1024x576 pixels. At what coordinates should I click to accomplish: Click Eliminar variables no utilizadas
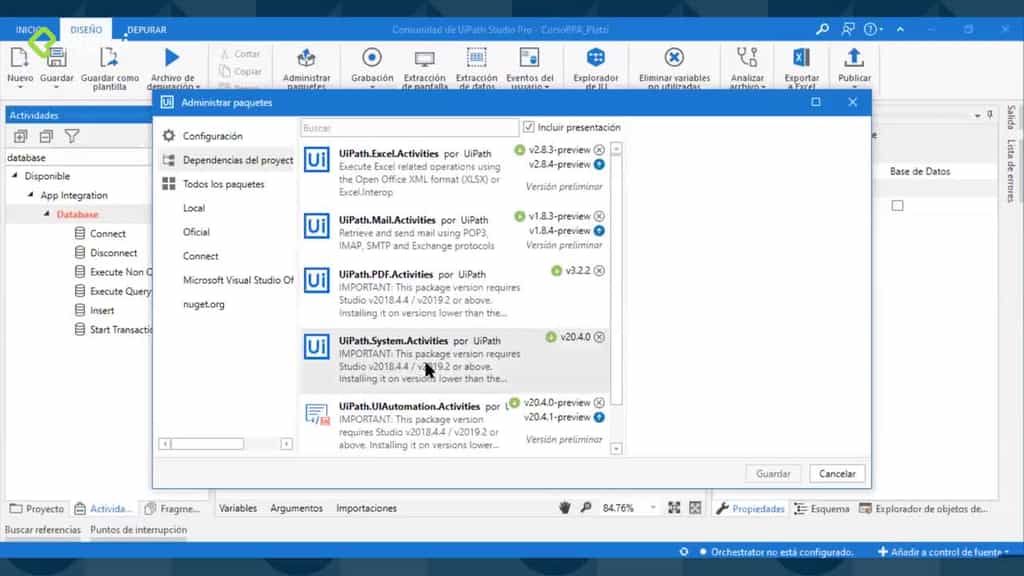click(674, 57)
